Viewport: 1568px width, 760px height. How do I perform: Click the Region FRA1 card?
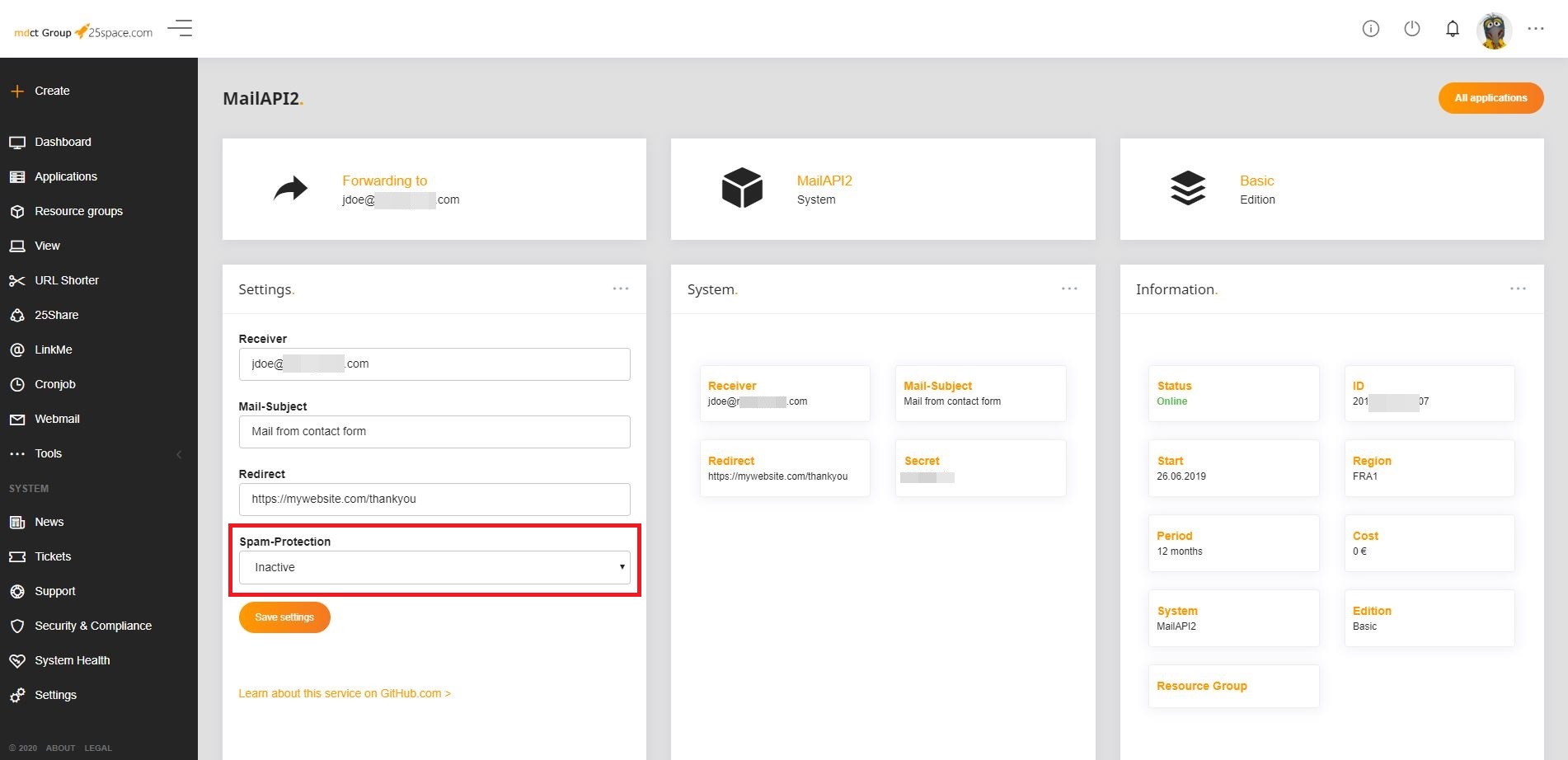[1430, 468]
